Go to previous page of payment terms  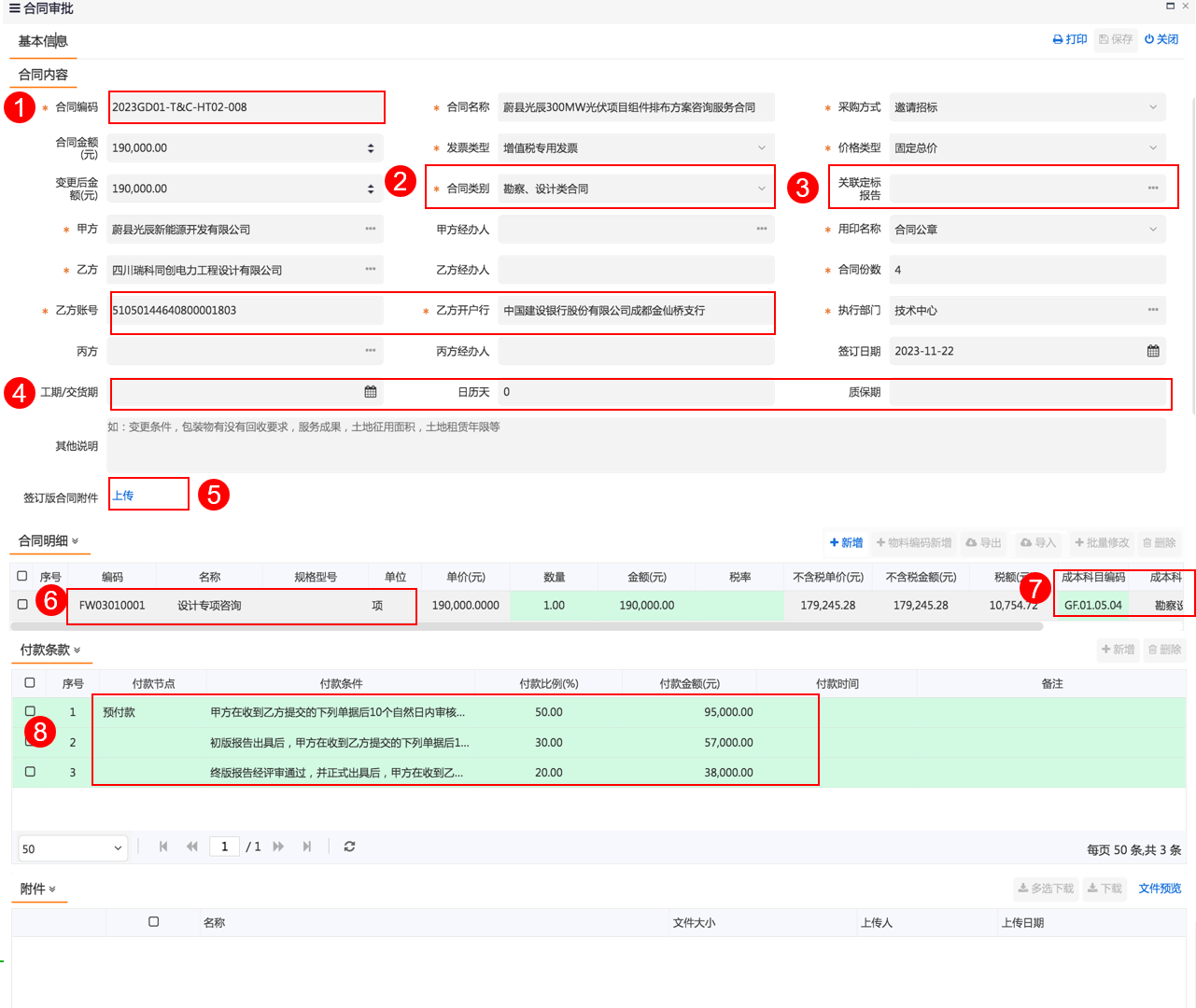coord(192,847)
